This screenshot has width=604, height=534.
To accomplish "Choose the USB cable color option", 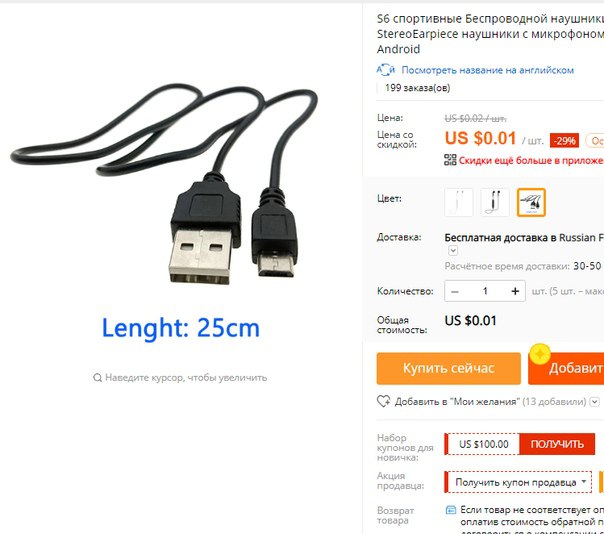I will (x=531, y=202).
